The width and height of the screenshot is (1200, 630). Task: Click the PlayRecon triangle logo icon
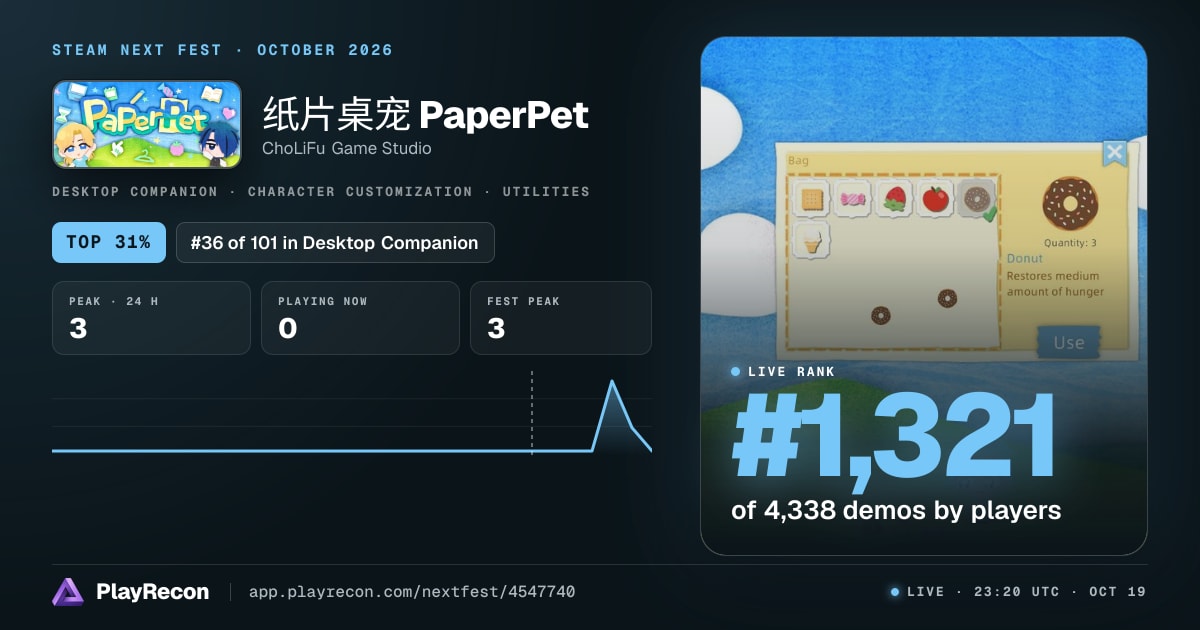(x=68, y=592)
